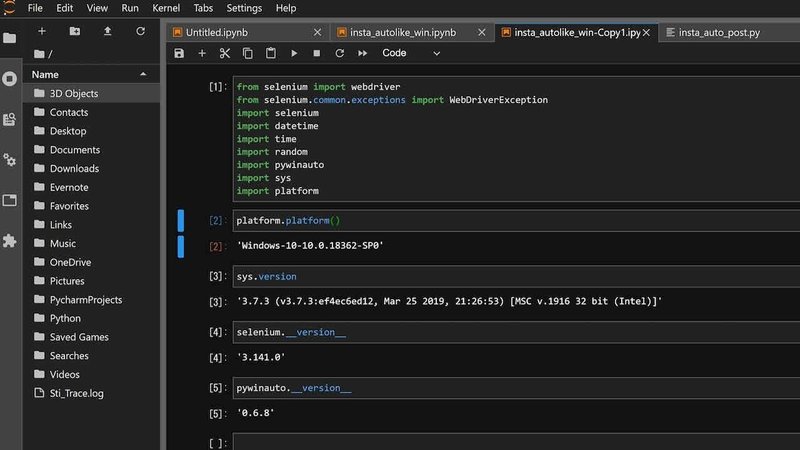Select the Music folder
The width and height of the screenshot is (800, 450).
[x=91, y=243]
